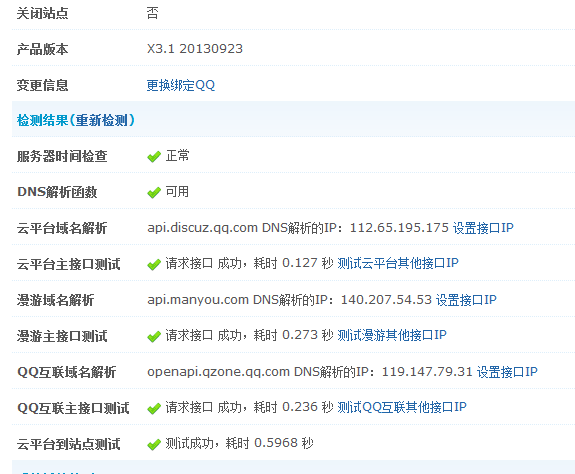Screen dimensions: 575x474
Task: Open 设置接口IP for openapi.qzone.qq.com
Action: point(507,372)
